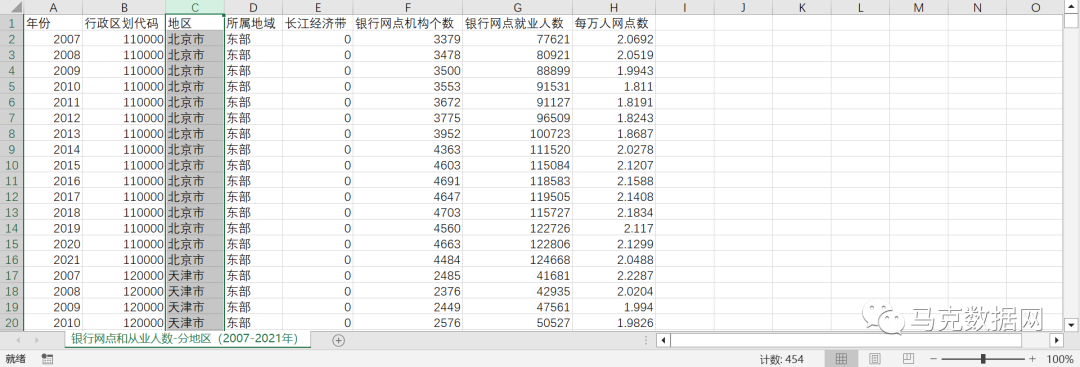This screenshot has width=1080, height=367.
Task: Move the zoom slider handle
Action: tap(983, 359)
